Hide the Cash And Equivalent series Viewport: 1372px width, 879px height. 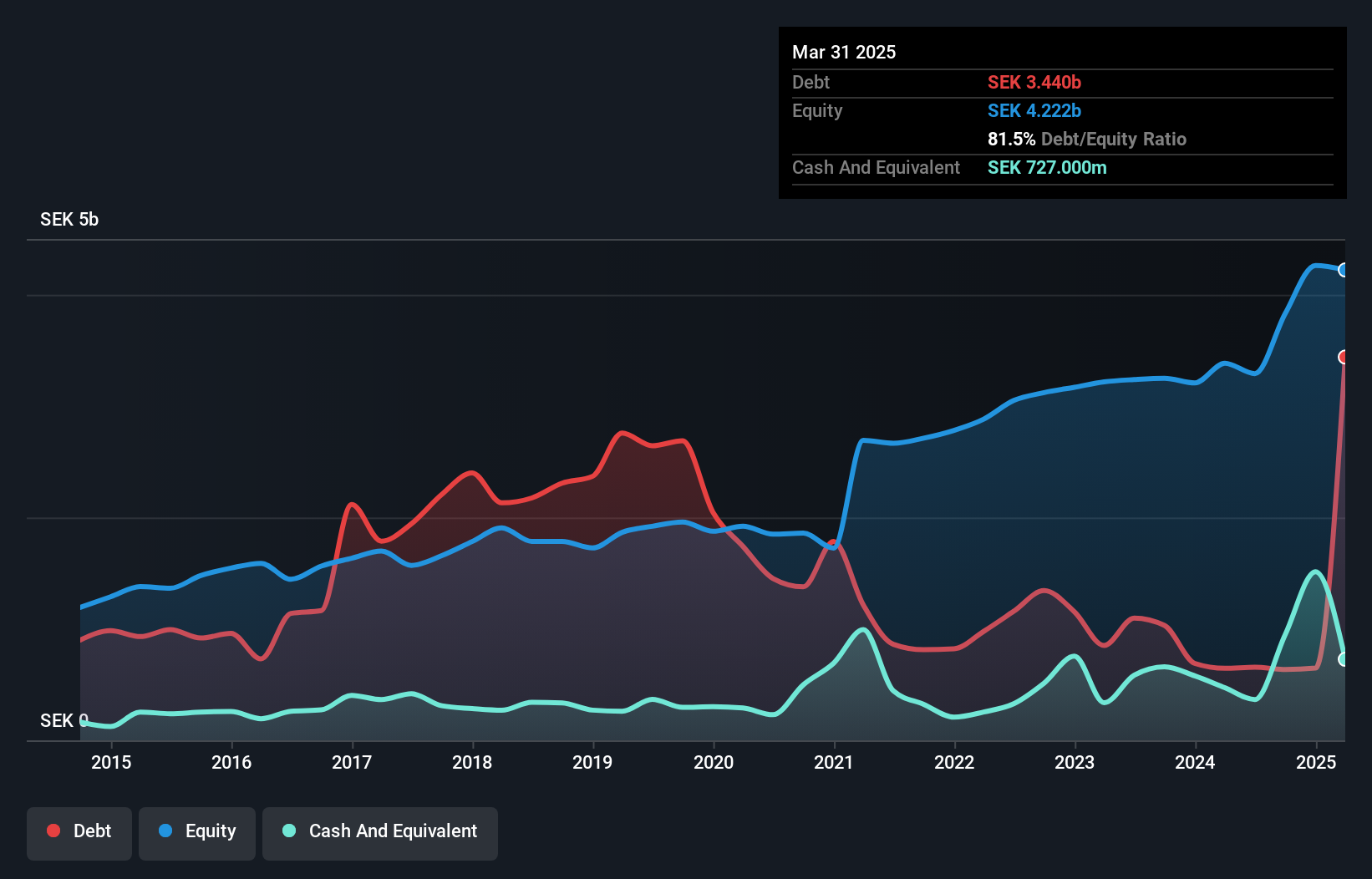[x=380, y=832]
